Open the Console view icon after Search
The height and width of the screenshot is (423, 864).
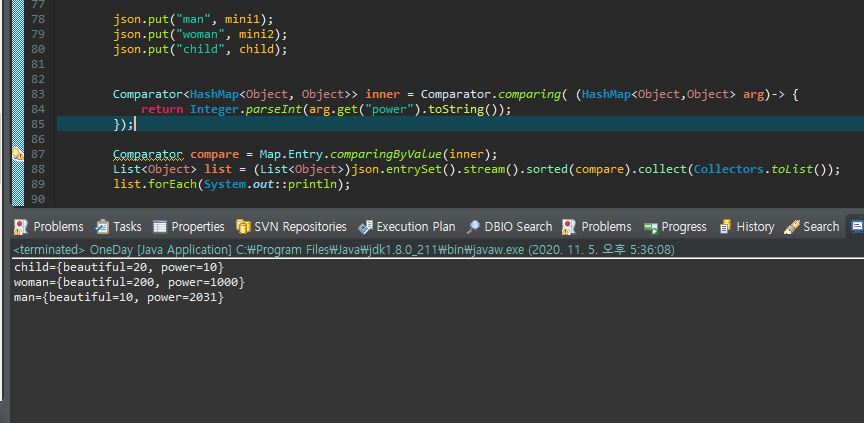click(857, 226)
